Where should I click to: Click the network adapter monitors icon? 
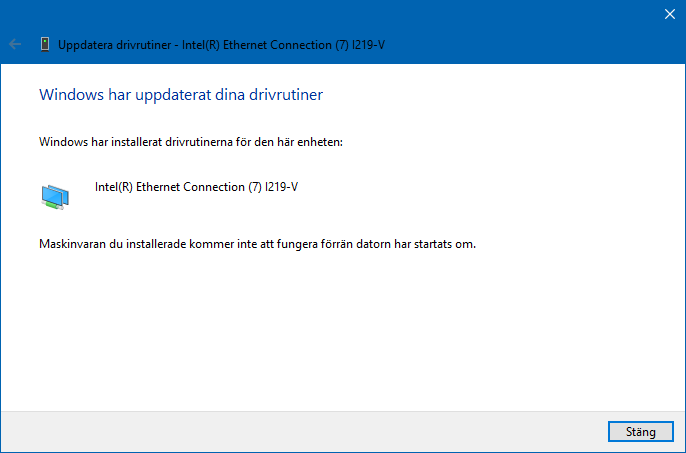(55, 197)
